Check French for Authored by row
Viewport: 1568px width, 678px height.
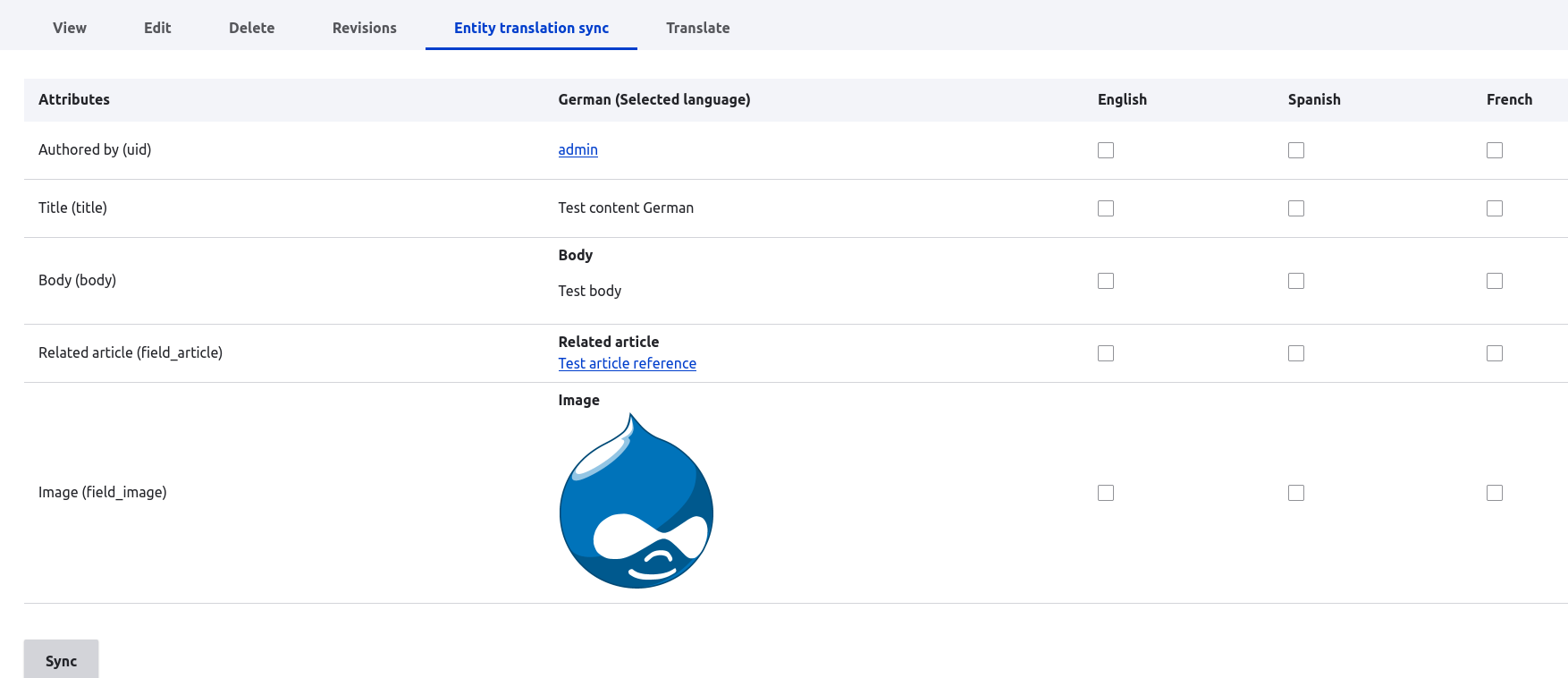pyautogui.click(x=1495, y=150)
